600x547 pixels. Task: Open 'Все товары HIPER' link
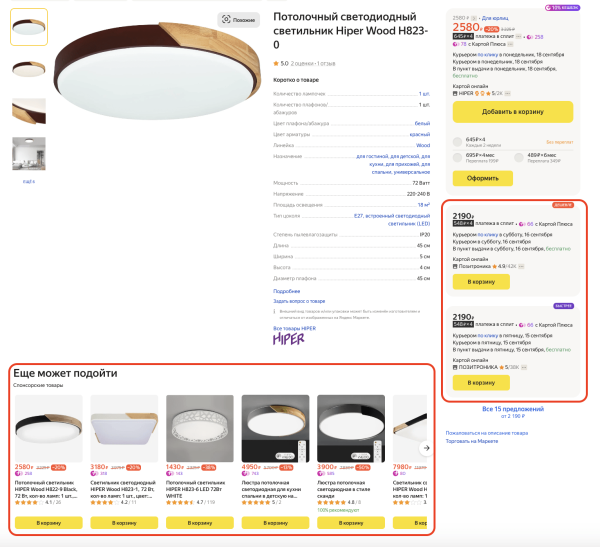point(295,328)
